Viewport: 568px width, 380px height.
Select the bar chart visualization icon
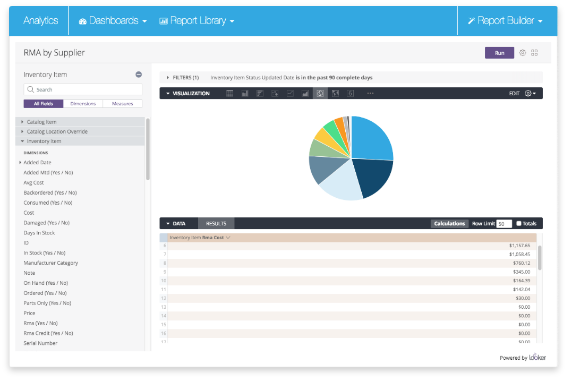point(260,93)
